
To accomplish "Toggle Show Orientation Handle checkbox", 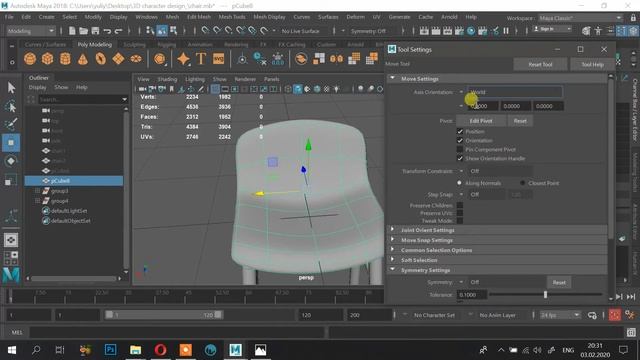I will coord(460,158).
